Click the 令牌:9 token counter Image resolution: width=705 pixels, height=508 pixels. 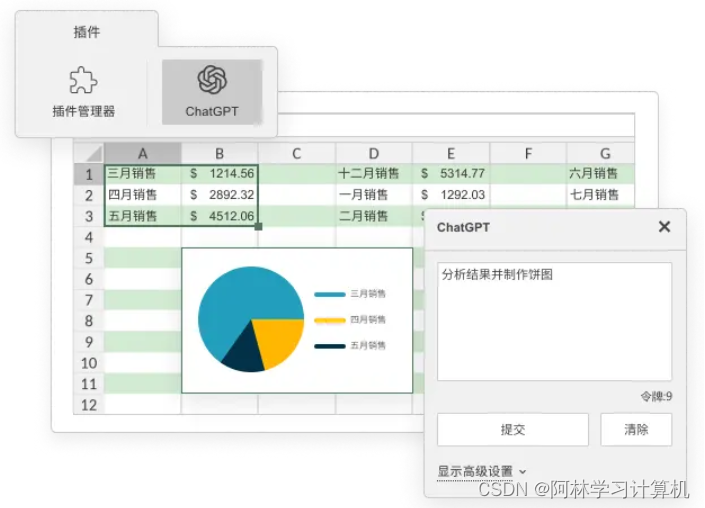(656, 397)
